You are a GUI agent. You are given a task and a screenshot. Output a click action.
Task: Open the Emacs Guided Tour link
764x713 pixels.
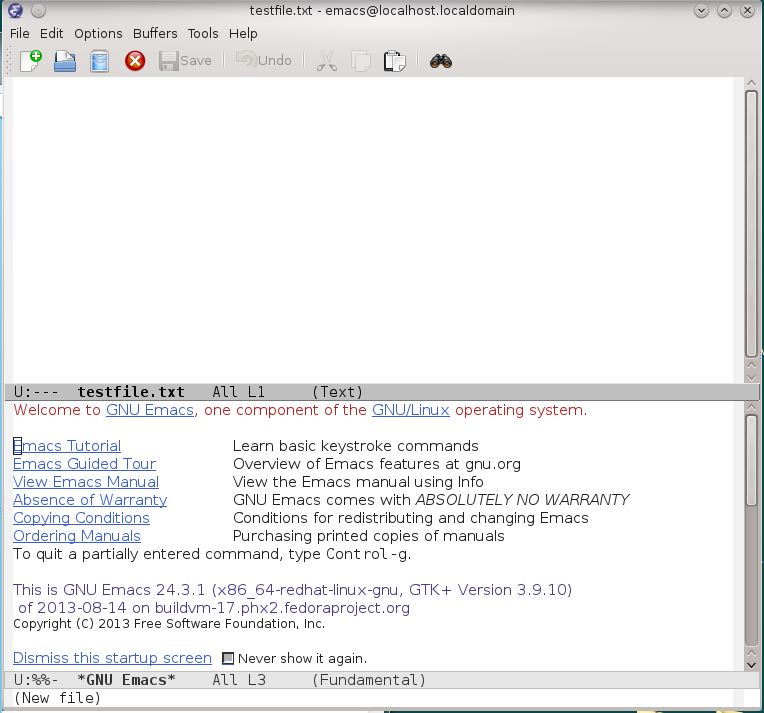click(84, 464)
